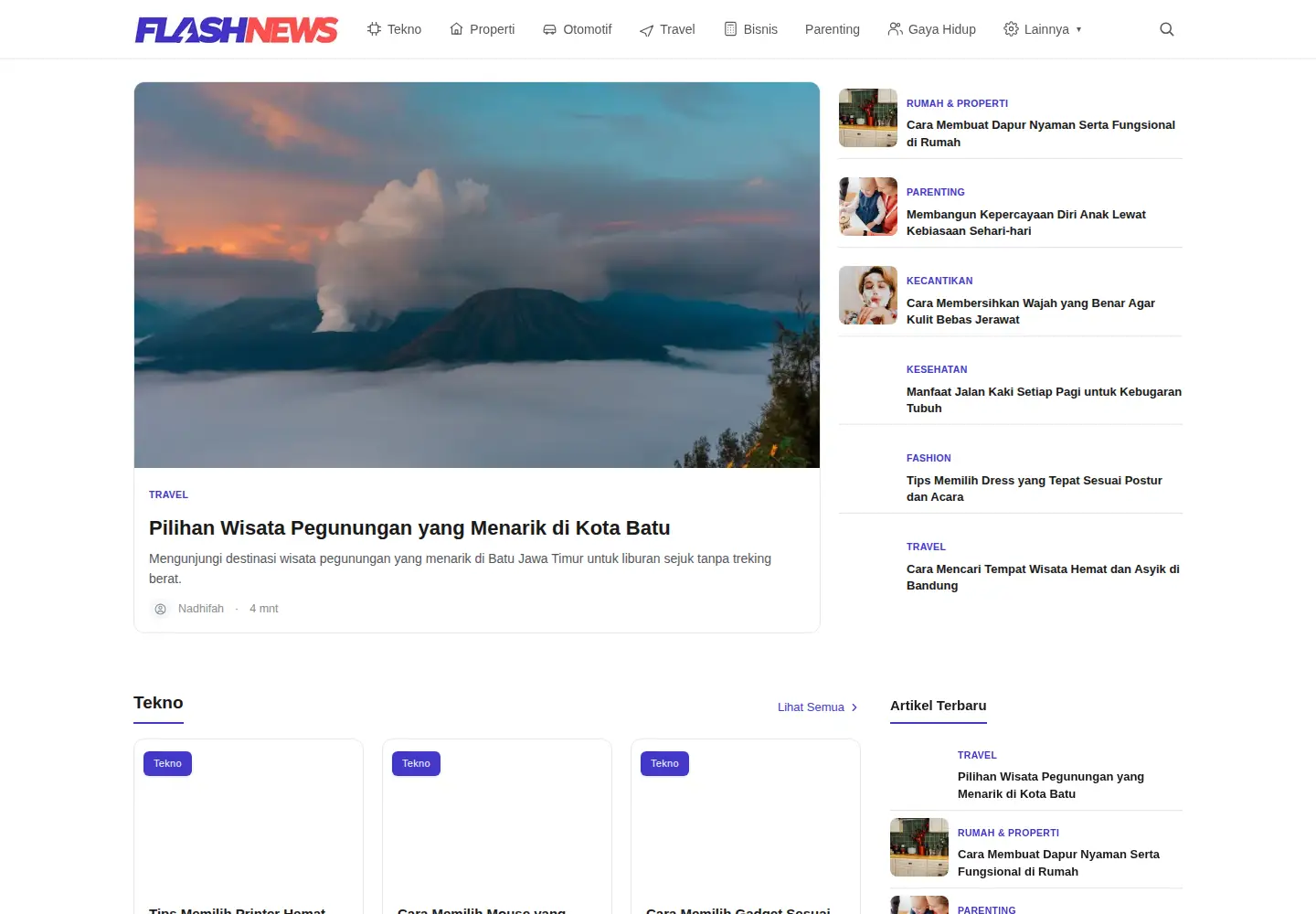Click the kitchen thumbnail under Artikel Terbaru
Image resolution: width=1316 pixels, height=914 pixels.
[x=919, y=847]
